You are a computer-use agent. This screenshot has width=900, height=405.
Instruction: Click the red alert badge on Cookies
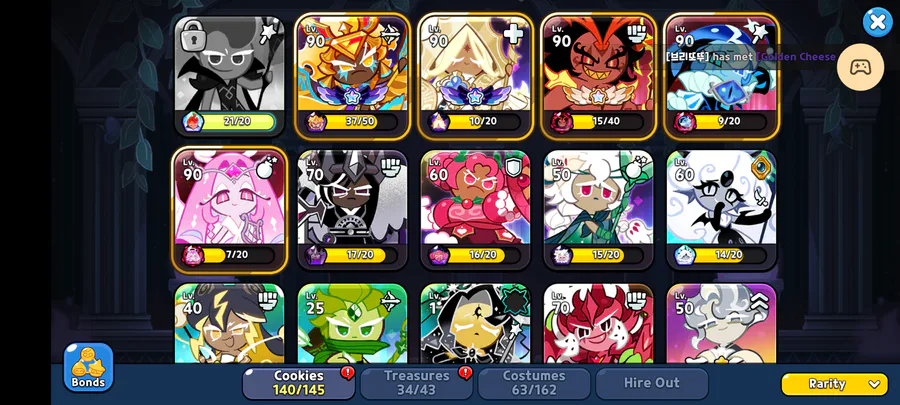click(x=347, y=373)
